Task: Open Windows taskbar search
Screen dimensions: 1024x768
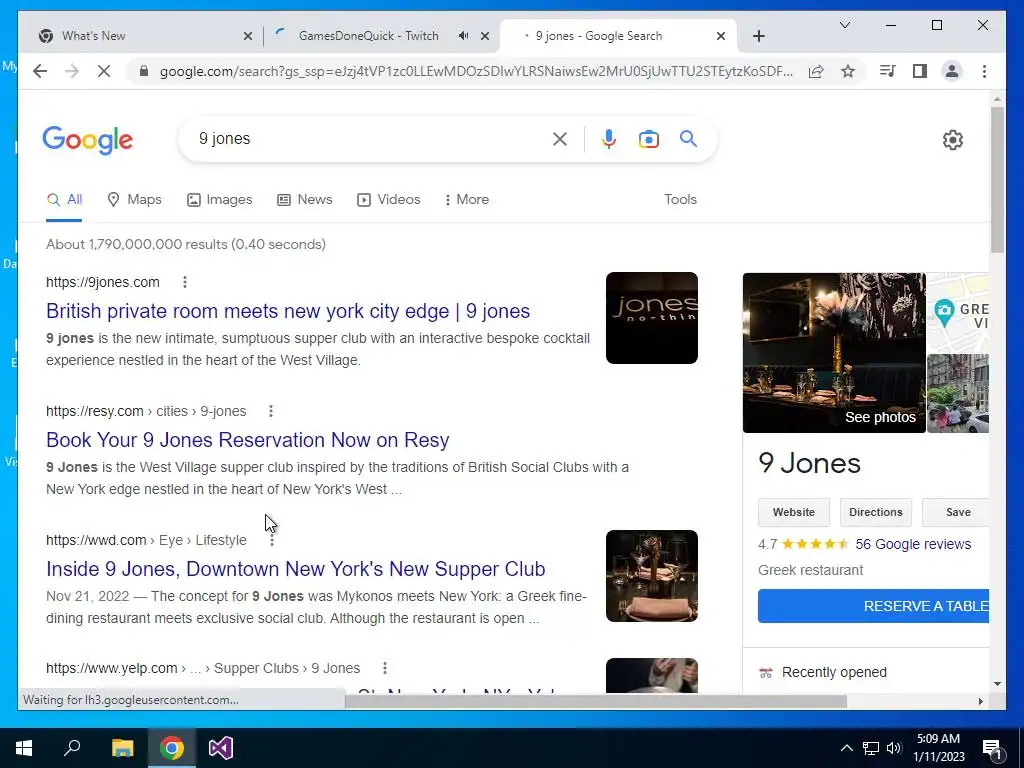Action: coord(72,748)
